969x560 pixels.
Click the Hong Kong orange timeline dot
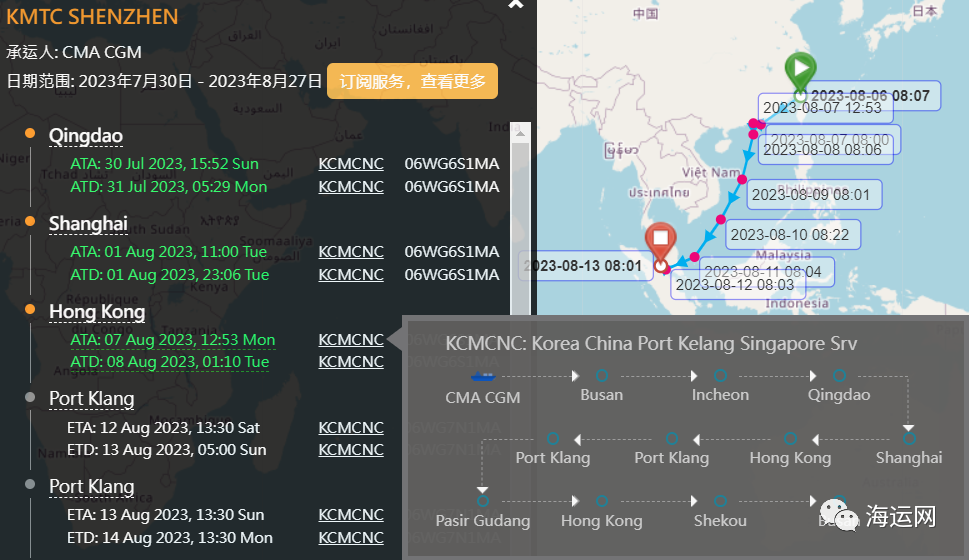[x=30, y=309]
